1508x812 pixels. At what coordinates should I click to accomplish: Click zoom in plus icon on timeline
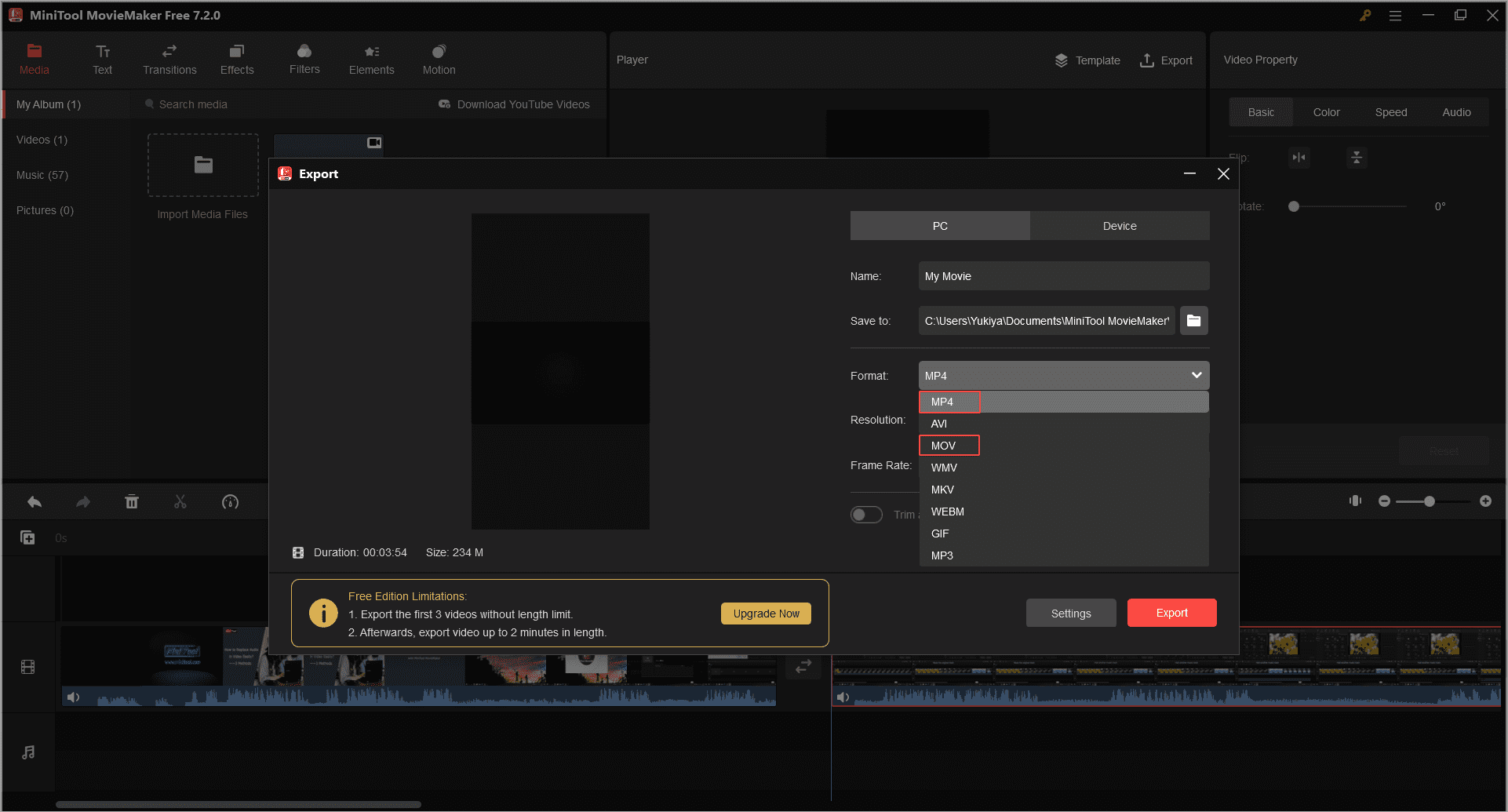click(1485, 501)
